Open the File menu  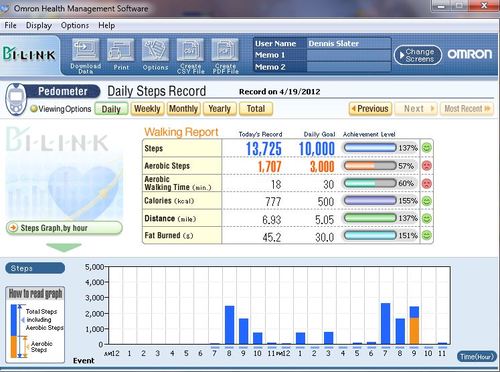pos(10,25)
